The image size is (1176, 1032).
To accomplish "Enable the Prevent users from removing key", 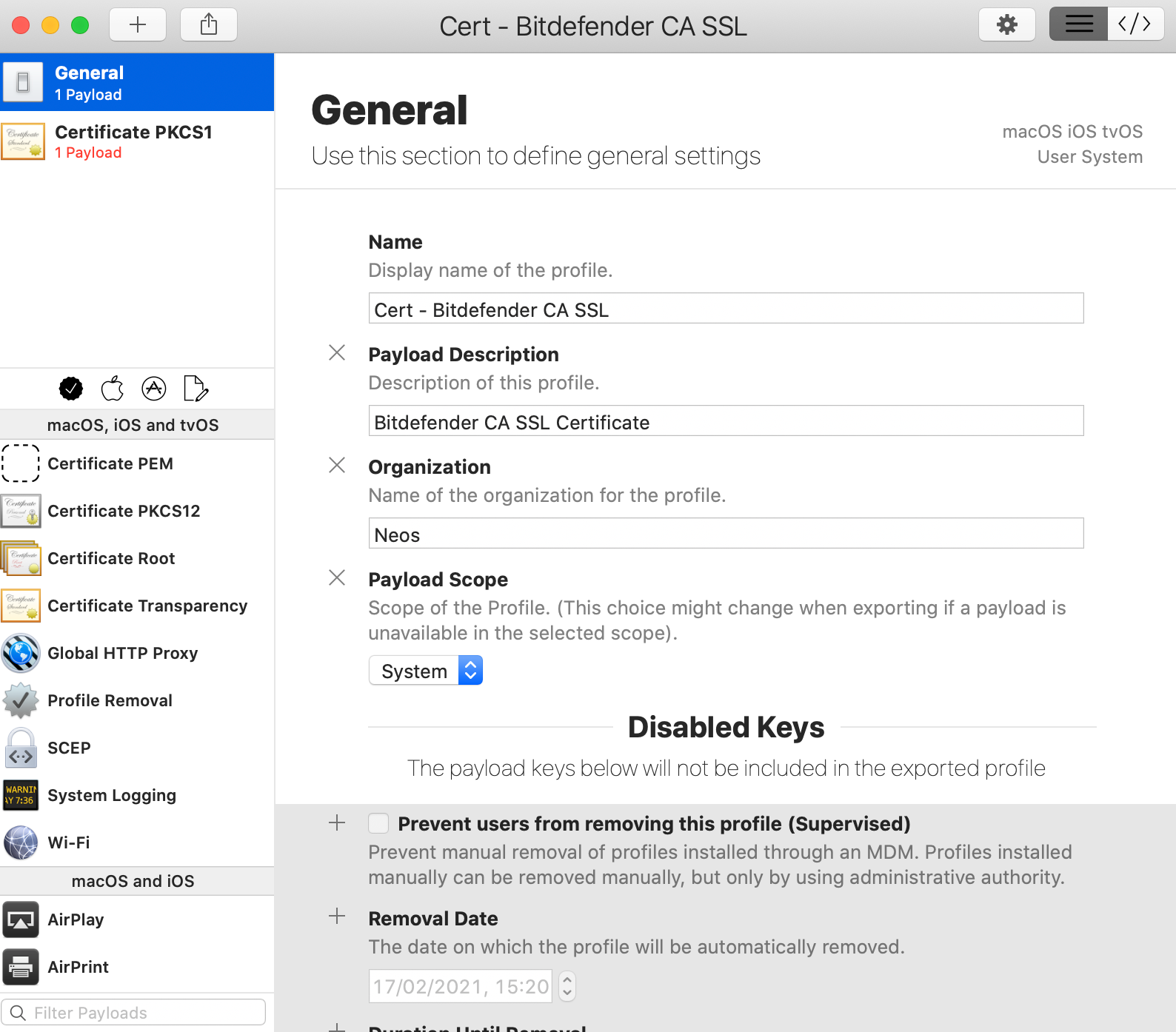I will click(x=337, y=822).
